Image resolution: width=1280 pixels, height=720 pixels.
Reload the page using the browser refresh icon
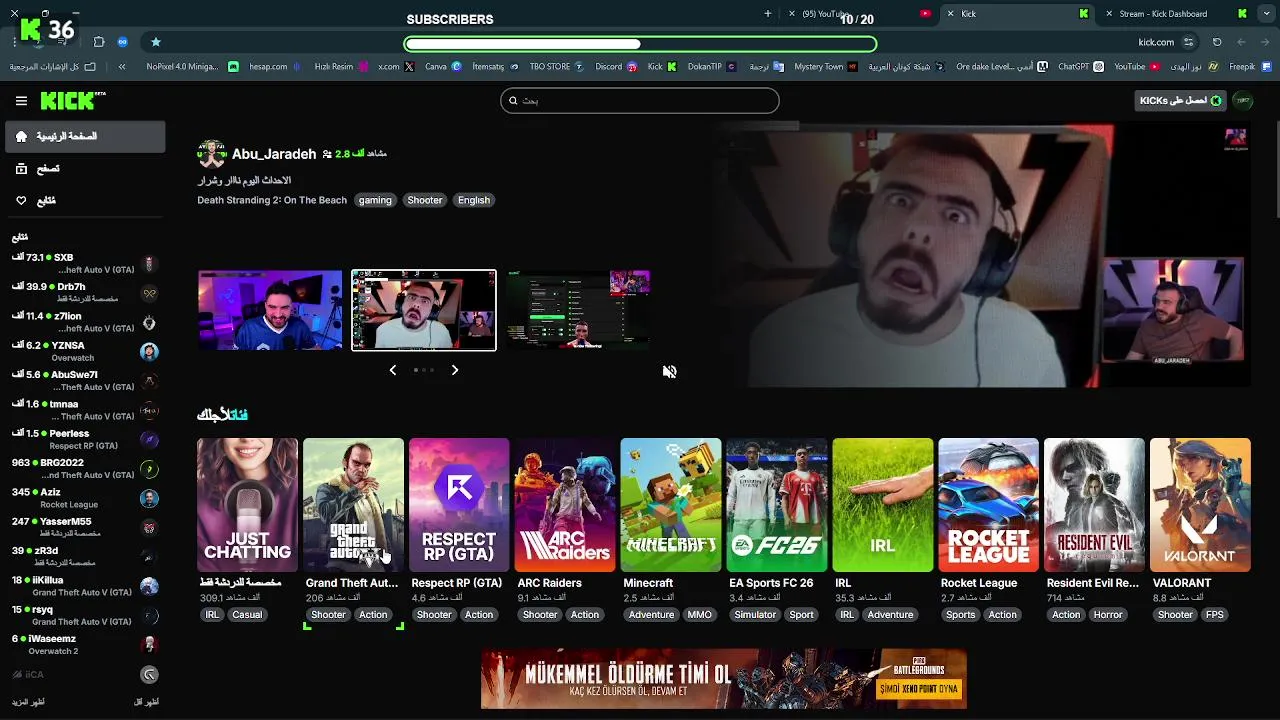1217,42
